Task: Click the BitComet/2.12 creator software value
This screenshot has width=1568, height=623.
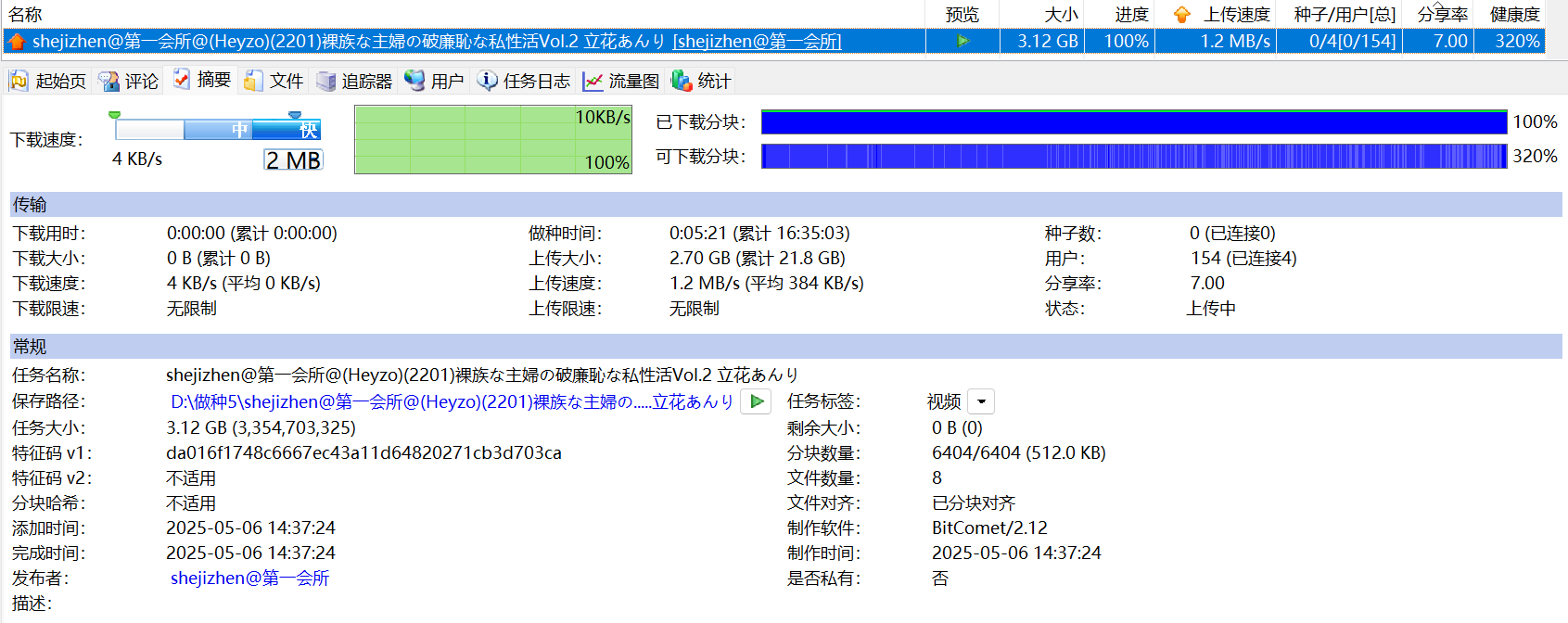Action: [x=989, y=528]
